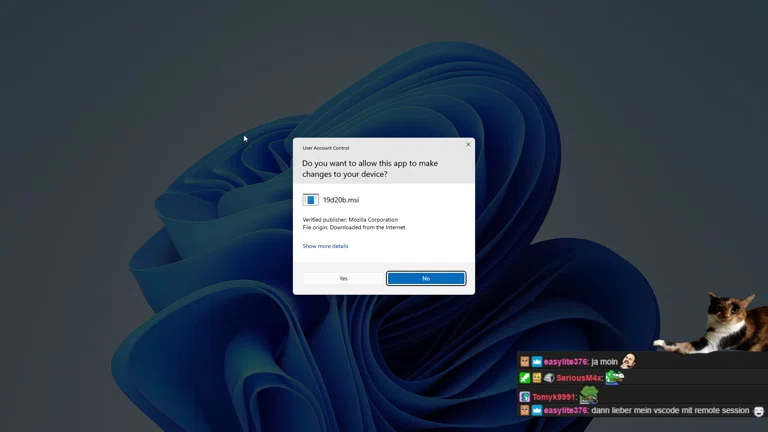Click the green moderator sword badge beside SeriousM4x
The image size is (768, 432).
[524, 378]
